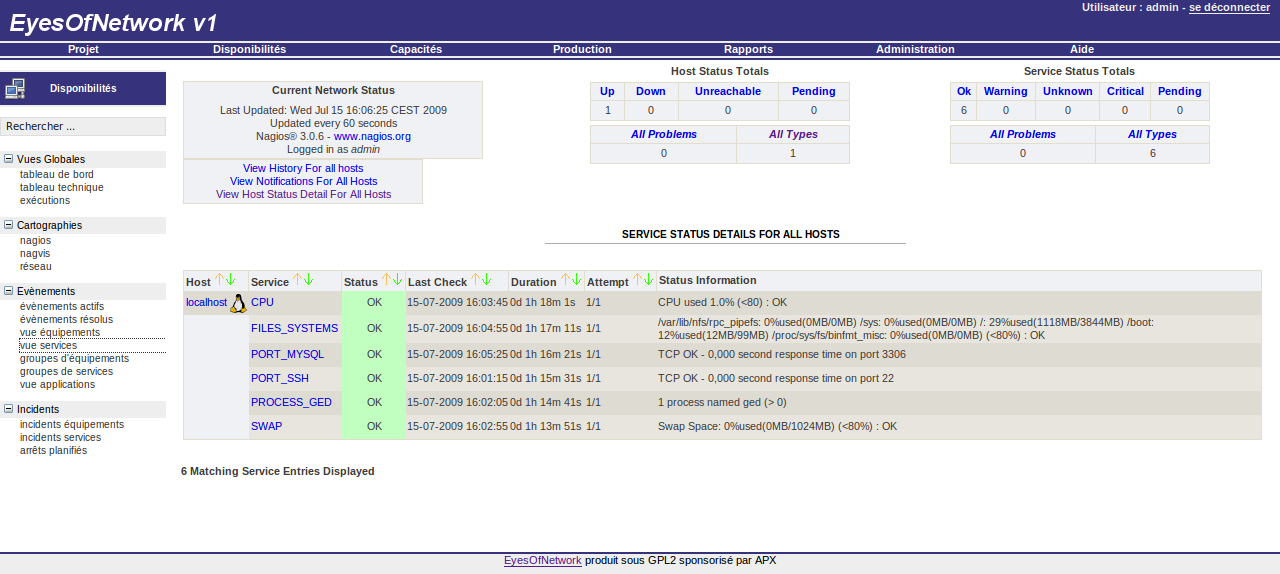Sort Last Check column descending, green arrow
The height and width of the screenshot is (574, 1280).
[489, 281]
